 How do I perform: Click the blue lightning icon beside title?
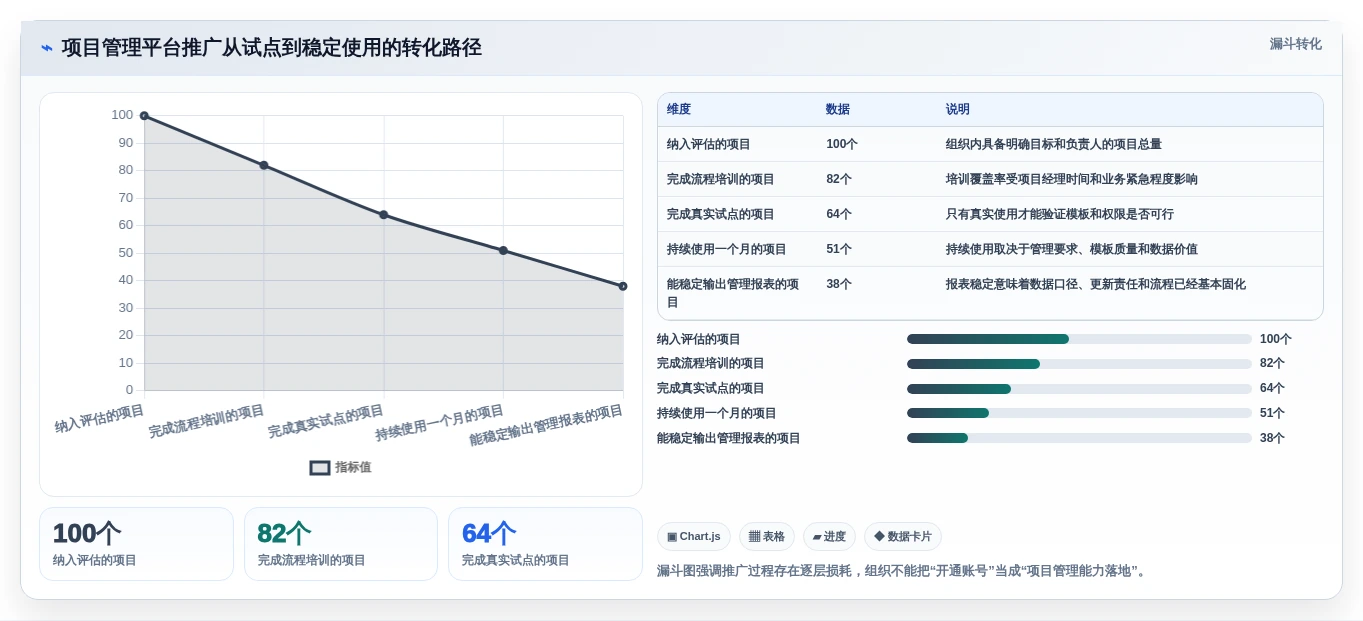pyautogui.click(x=47, y=47)
